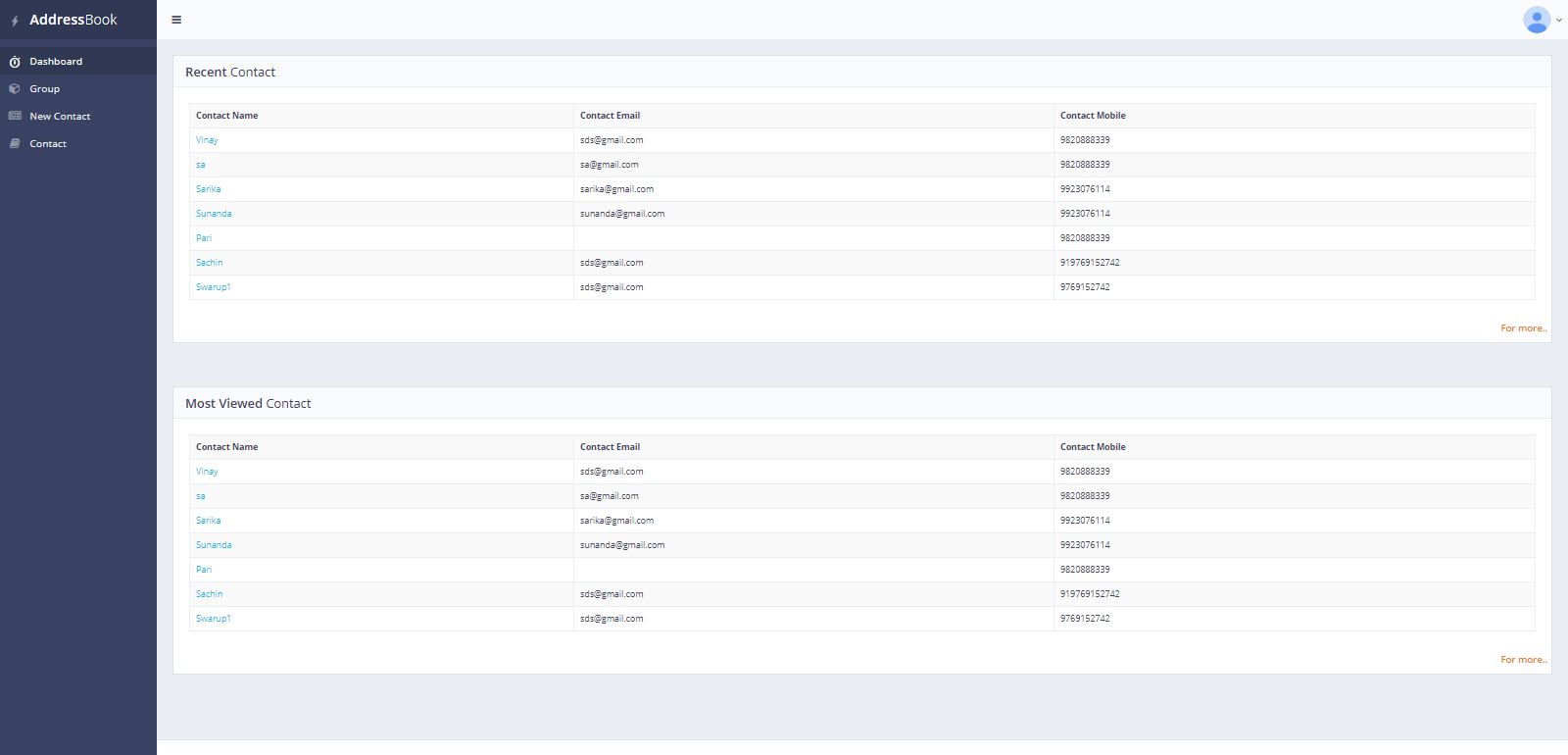Click the Group cube icon in sidebar

pos(15,89)
